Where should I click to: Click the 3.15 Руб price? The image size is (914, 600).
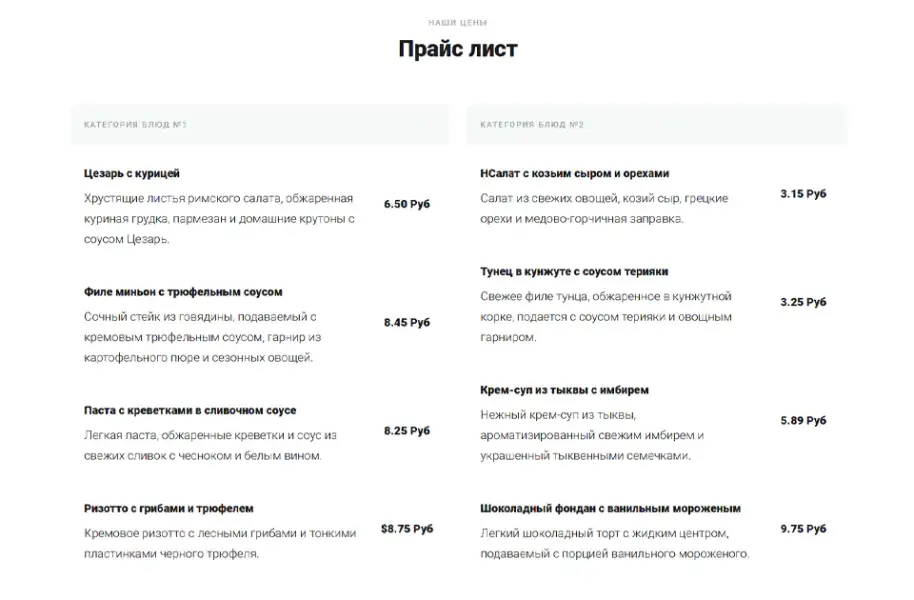[803, 194]
